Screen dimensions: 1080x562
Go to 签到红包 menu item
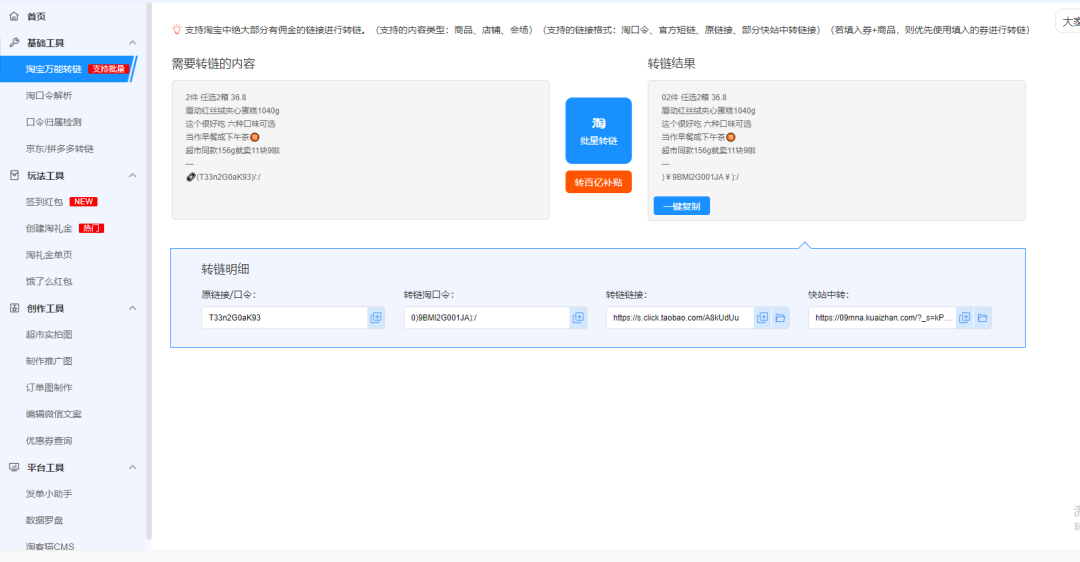pyautogui.click(x=44, y=202)
